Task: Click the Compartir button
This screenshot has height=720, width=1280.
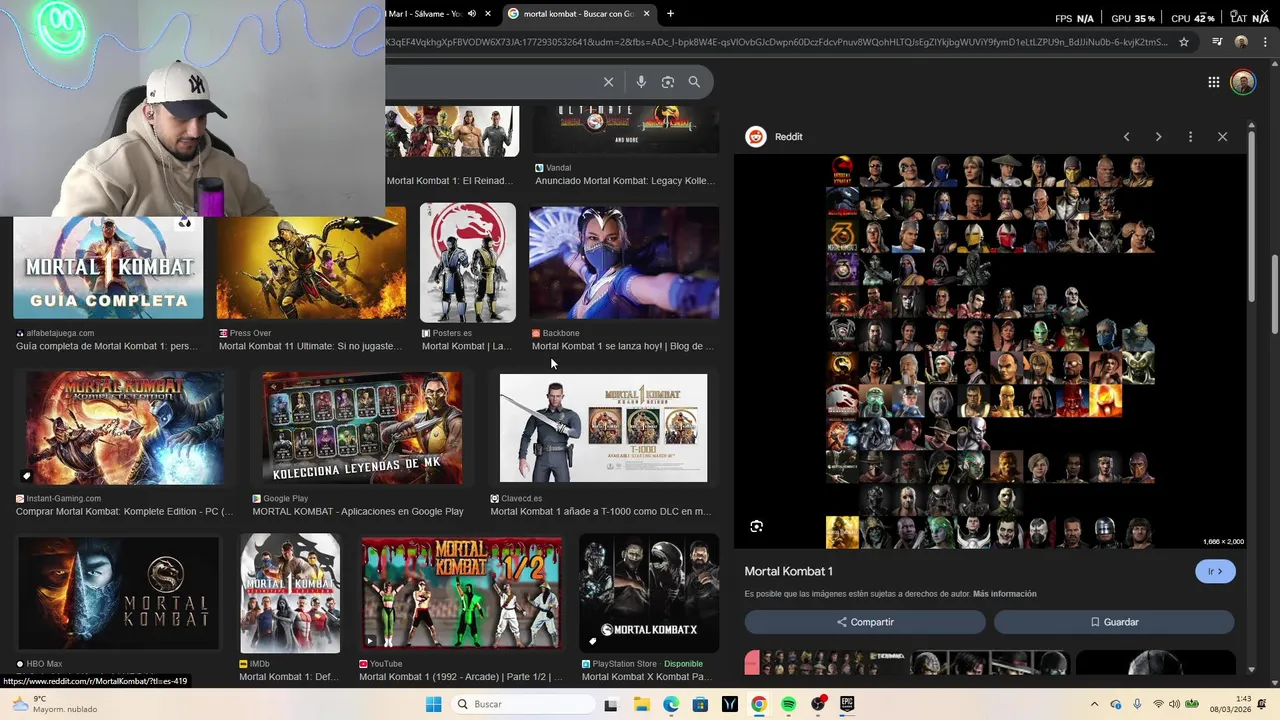Action: (865, 622)
